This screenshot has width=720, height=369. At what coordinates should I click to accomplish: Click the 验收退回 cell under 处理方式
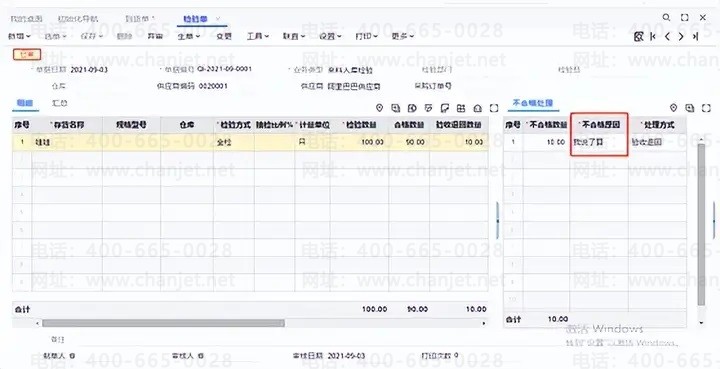[x=657, y=142]
